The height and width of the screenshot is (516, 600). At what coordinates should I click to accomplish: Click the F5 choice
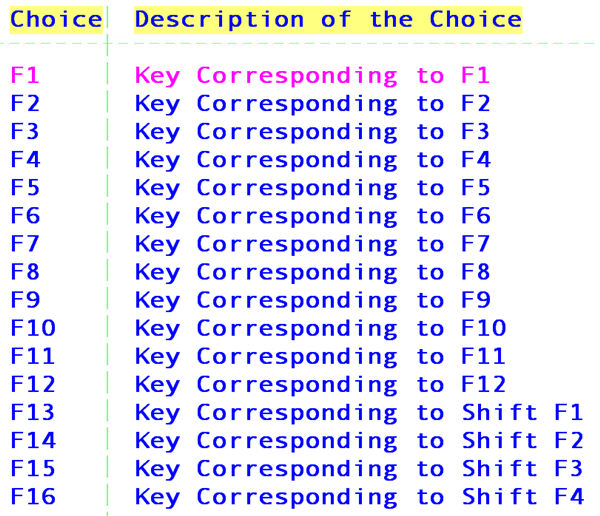[x=25, y=188]
